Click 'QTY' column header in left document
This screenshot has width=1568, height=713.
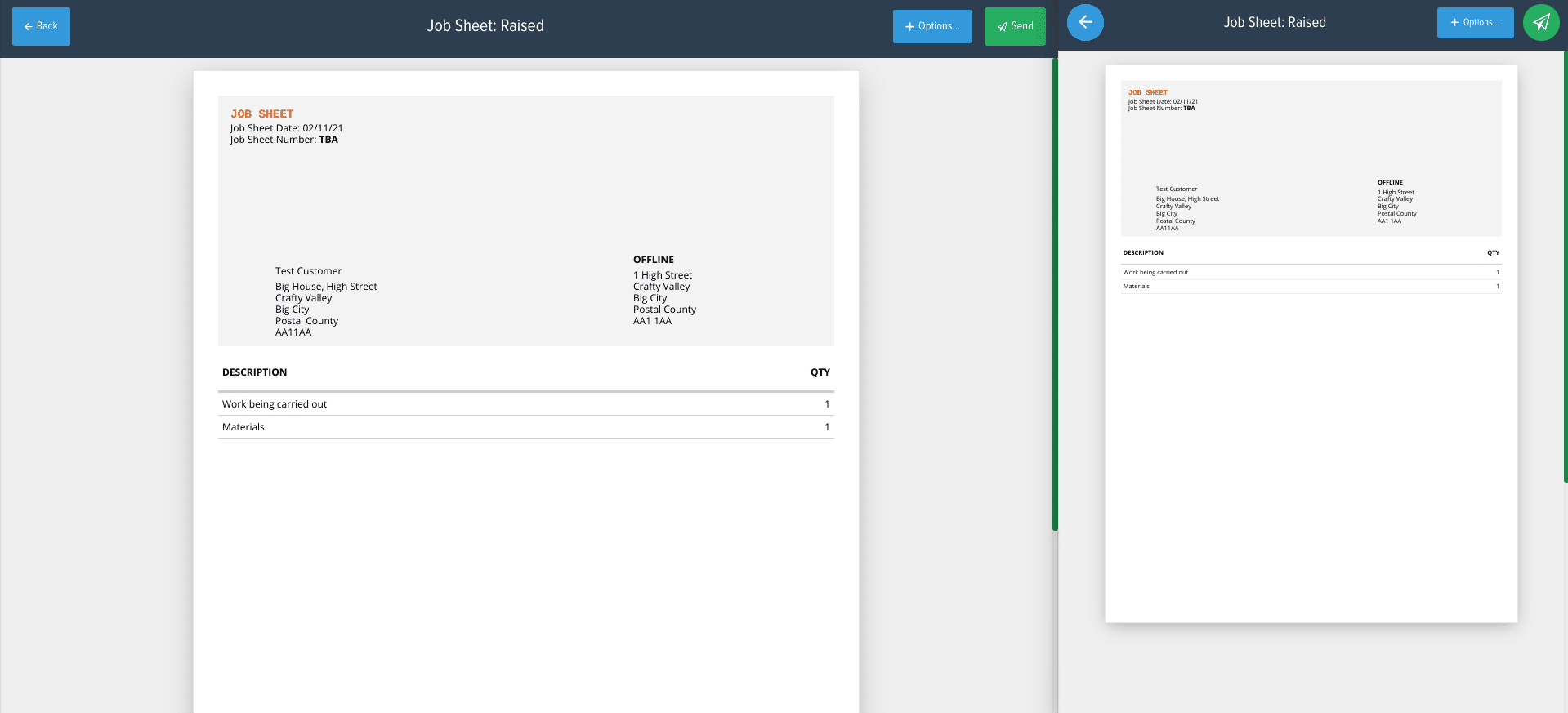tap(820, 372)
